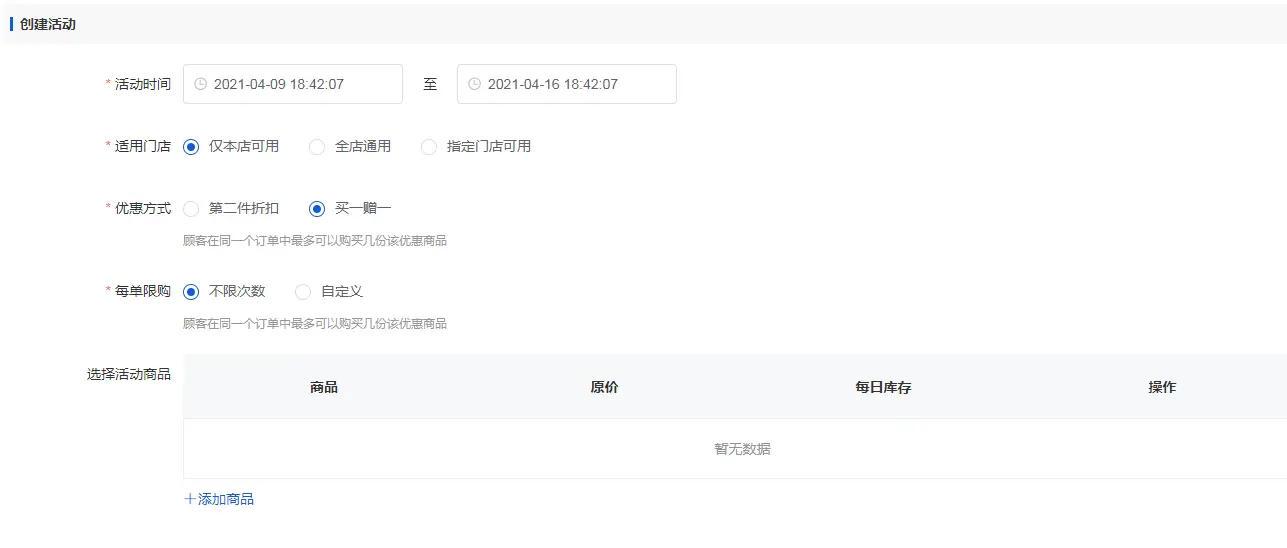Click the 创建活动 section title
Image resolution: width=1287 pixels, height=548 pixels.
[x=48, y=24]
